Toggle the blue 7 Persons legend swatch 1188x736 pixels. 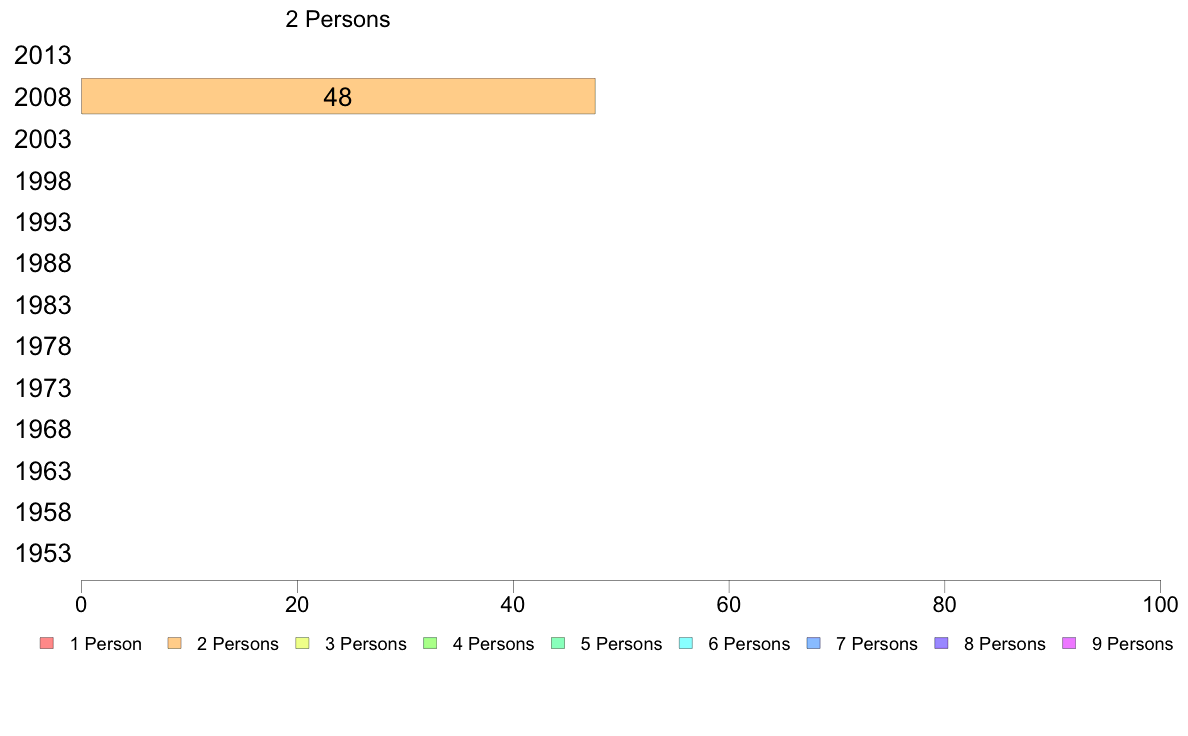point(813,643)
